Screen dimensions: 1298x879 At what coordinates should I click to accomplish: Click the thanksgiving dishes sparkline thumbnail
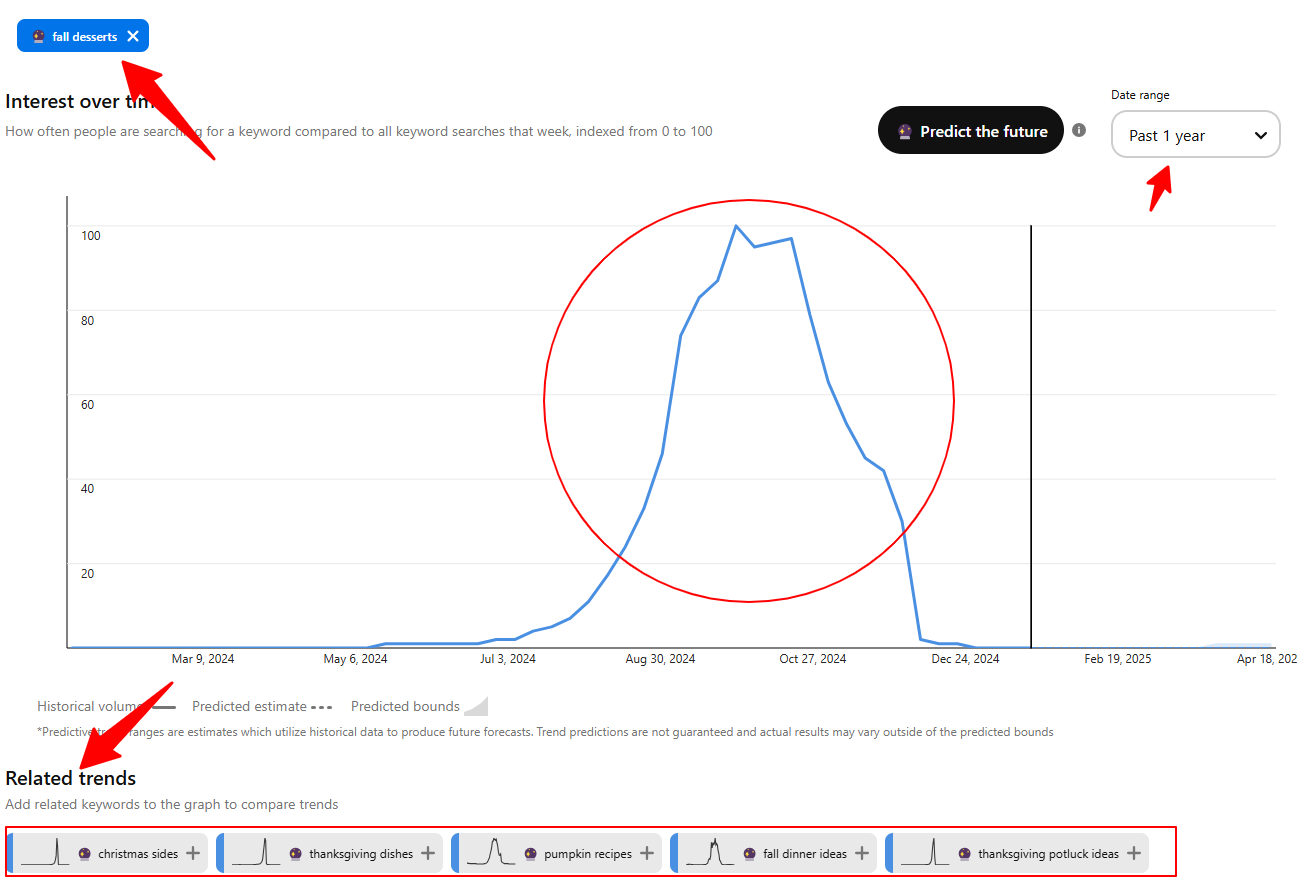(256, 853)
